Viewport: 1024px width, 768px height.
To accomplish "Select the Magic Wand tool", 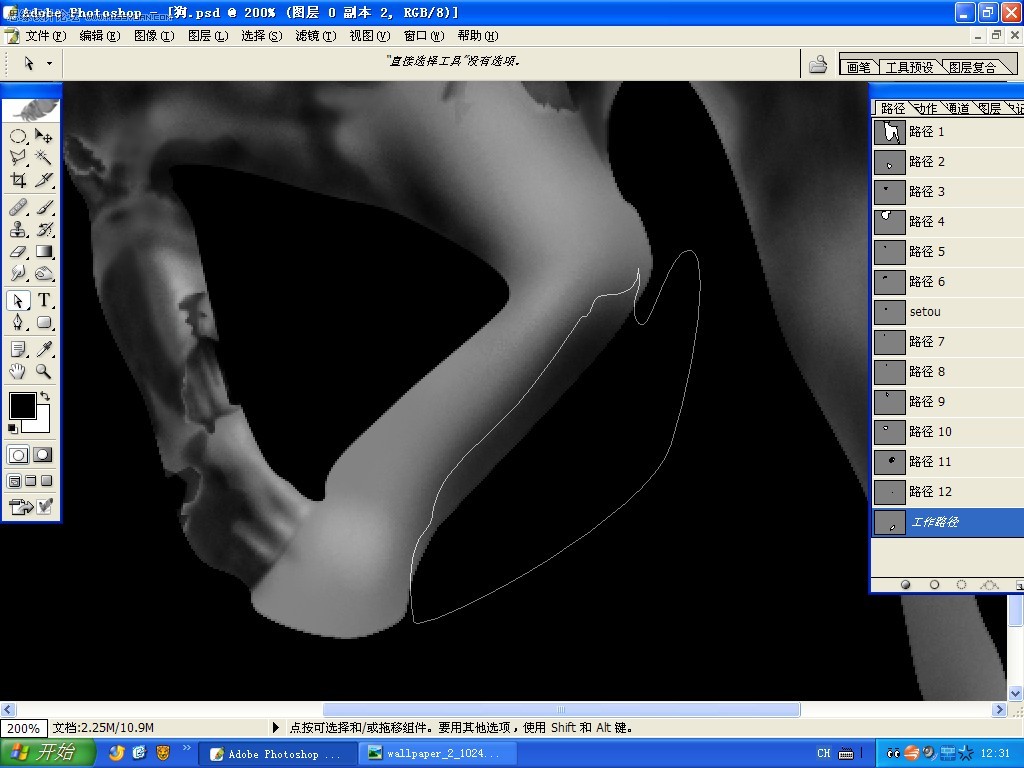I will (43, 157).
